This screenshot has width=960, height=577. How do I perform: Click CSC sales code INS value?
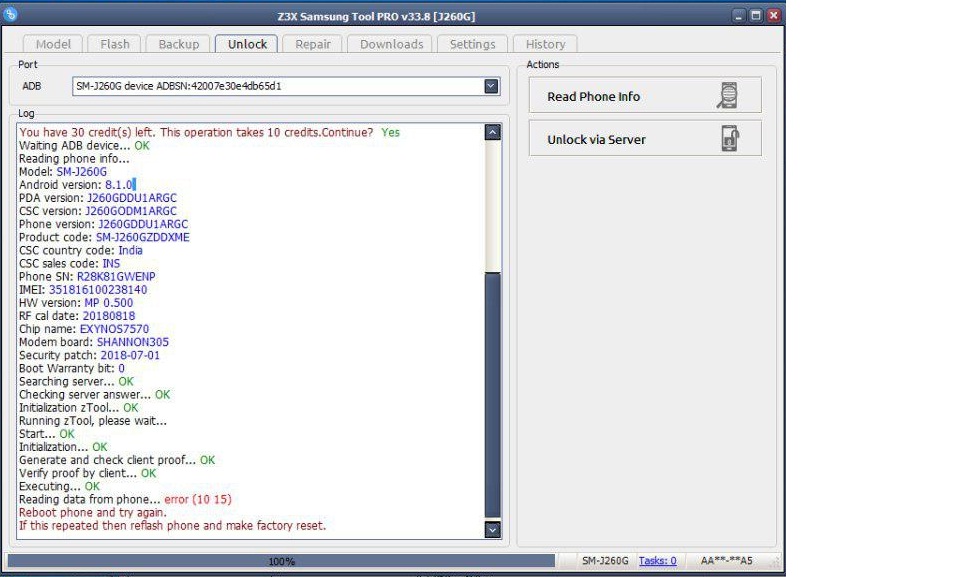pyautogui.click(x=111, y=263)
